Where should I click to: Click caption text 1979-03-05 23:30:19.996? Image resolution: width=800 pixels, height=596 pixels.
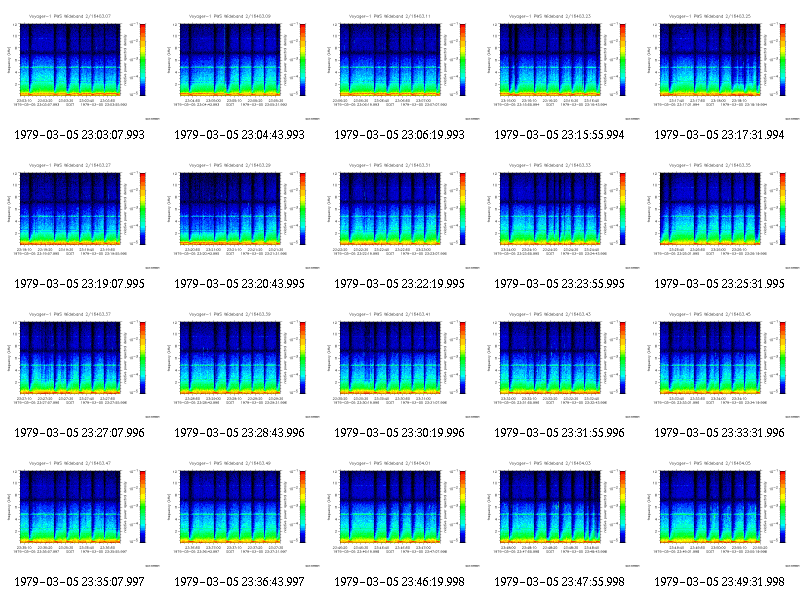click(399, 433)
